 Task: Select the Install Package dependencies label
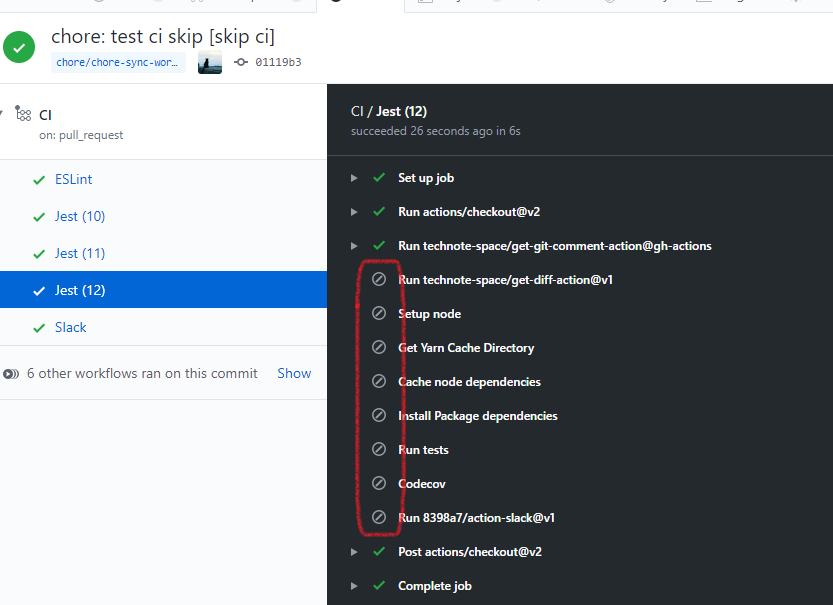pyautogui.click(x=478, y=416)
